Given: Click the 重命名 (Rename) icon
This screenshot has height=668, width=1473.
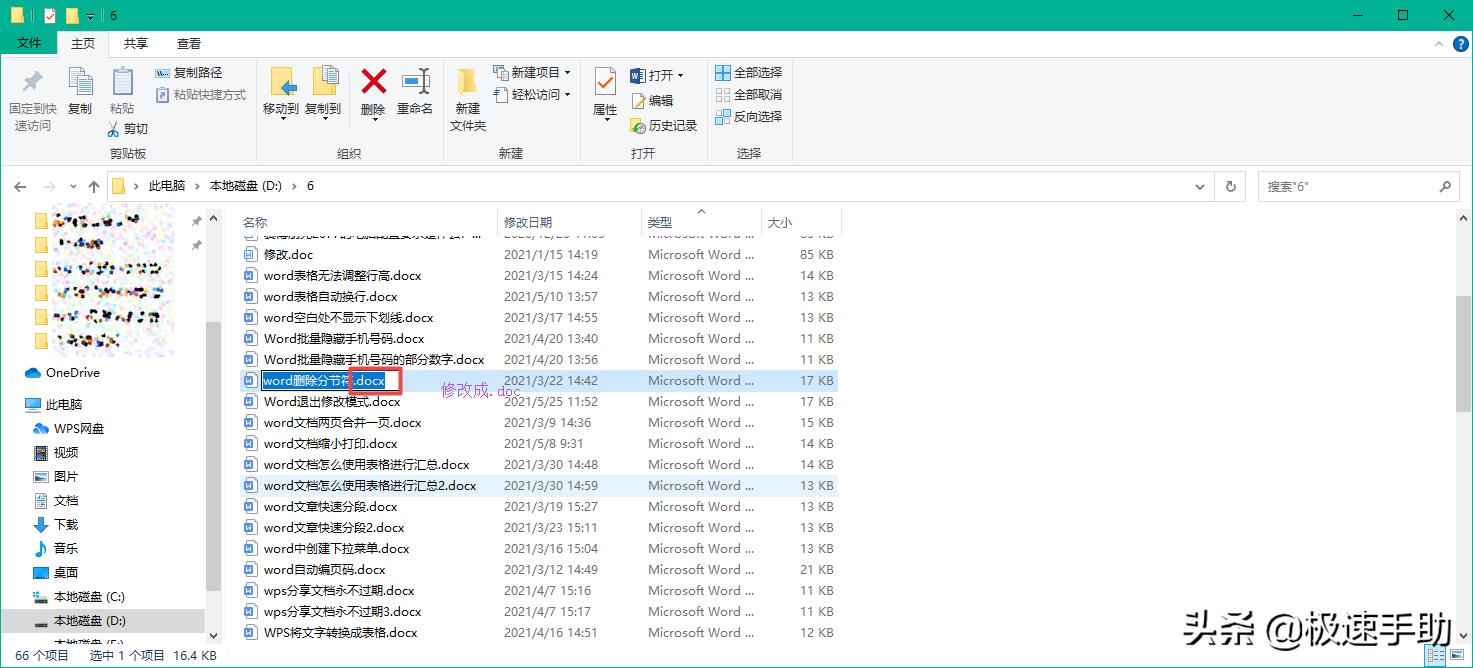Looking at the screenshot, I should (416, 97).
